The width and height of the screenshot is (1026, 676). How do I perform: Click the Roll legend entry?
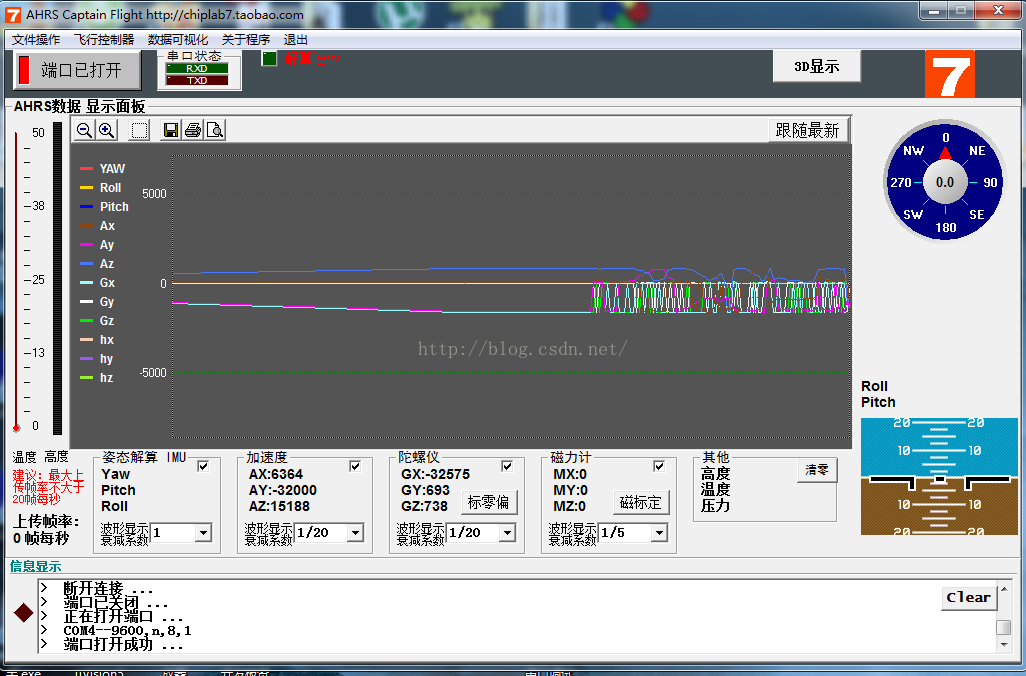101,188
